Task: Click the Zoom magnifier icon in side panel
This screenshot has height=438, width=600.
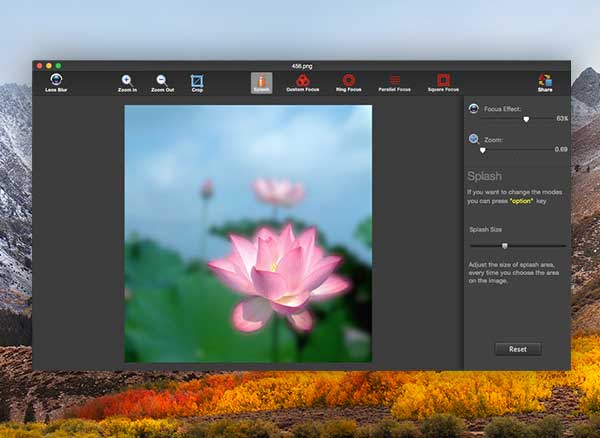Action: [474, 139]
